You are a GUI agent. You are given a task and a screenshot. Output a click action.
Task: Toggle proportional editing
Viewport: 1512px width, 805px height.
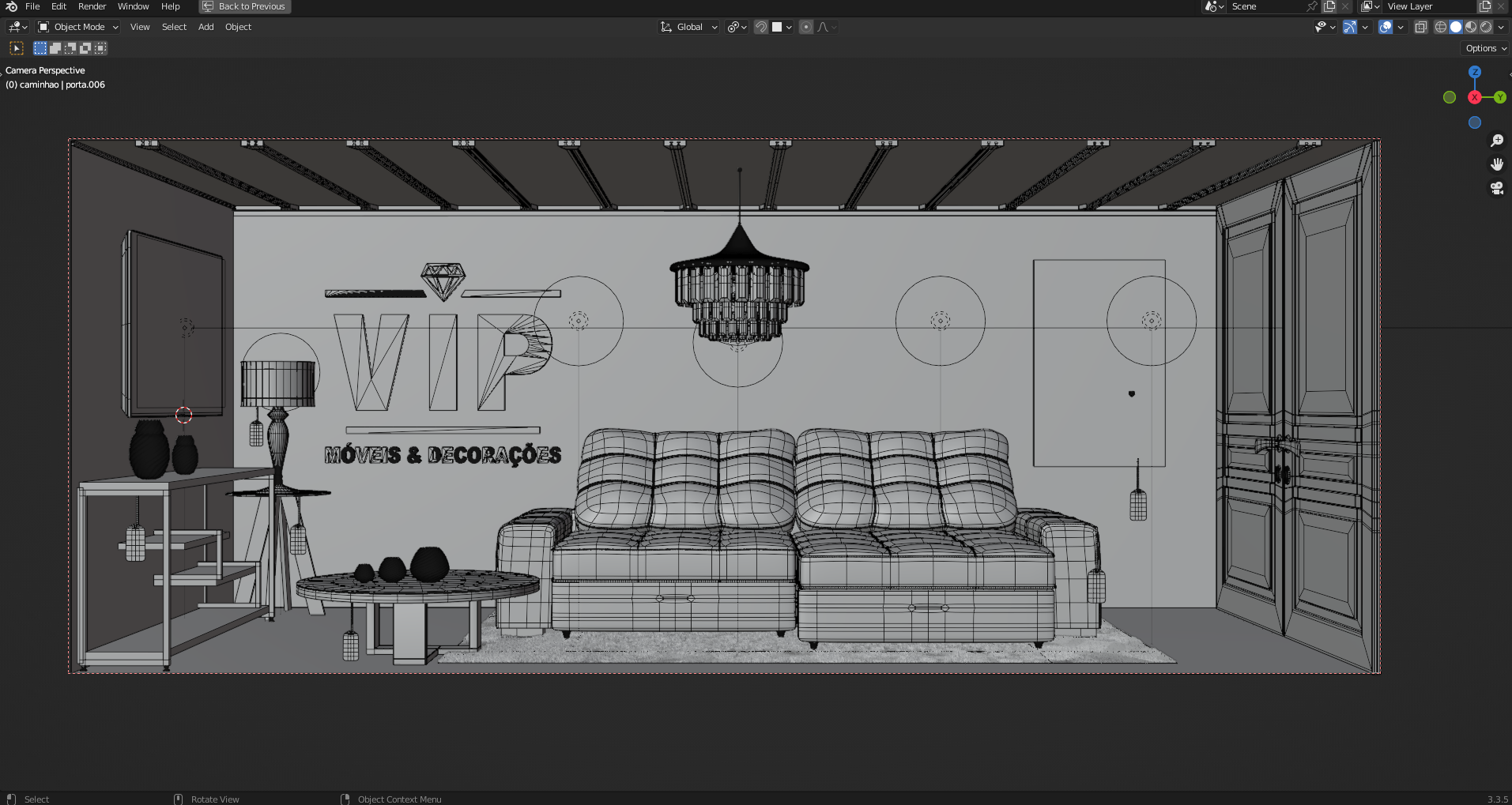(x=806, y=27)
